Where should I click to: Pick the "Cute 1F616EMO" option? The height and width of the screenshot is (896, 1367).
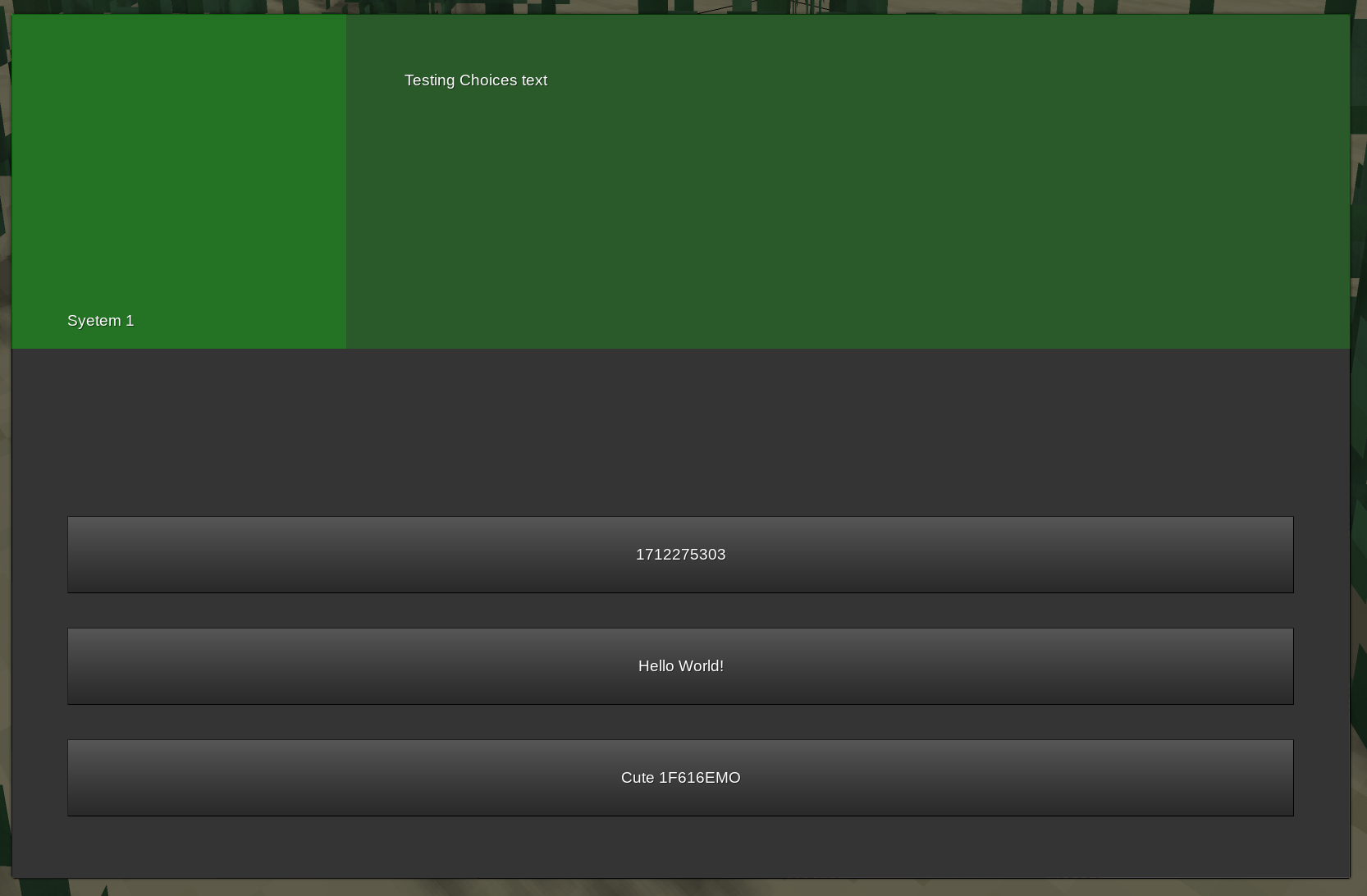680,778
